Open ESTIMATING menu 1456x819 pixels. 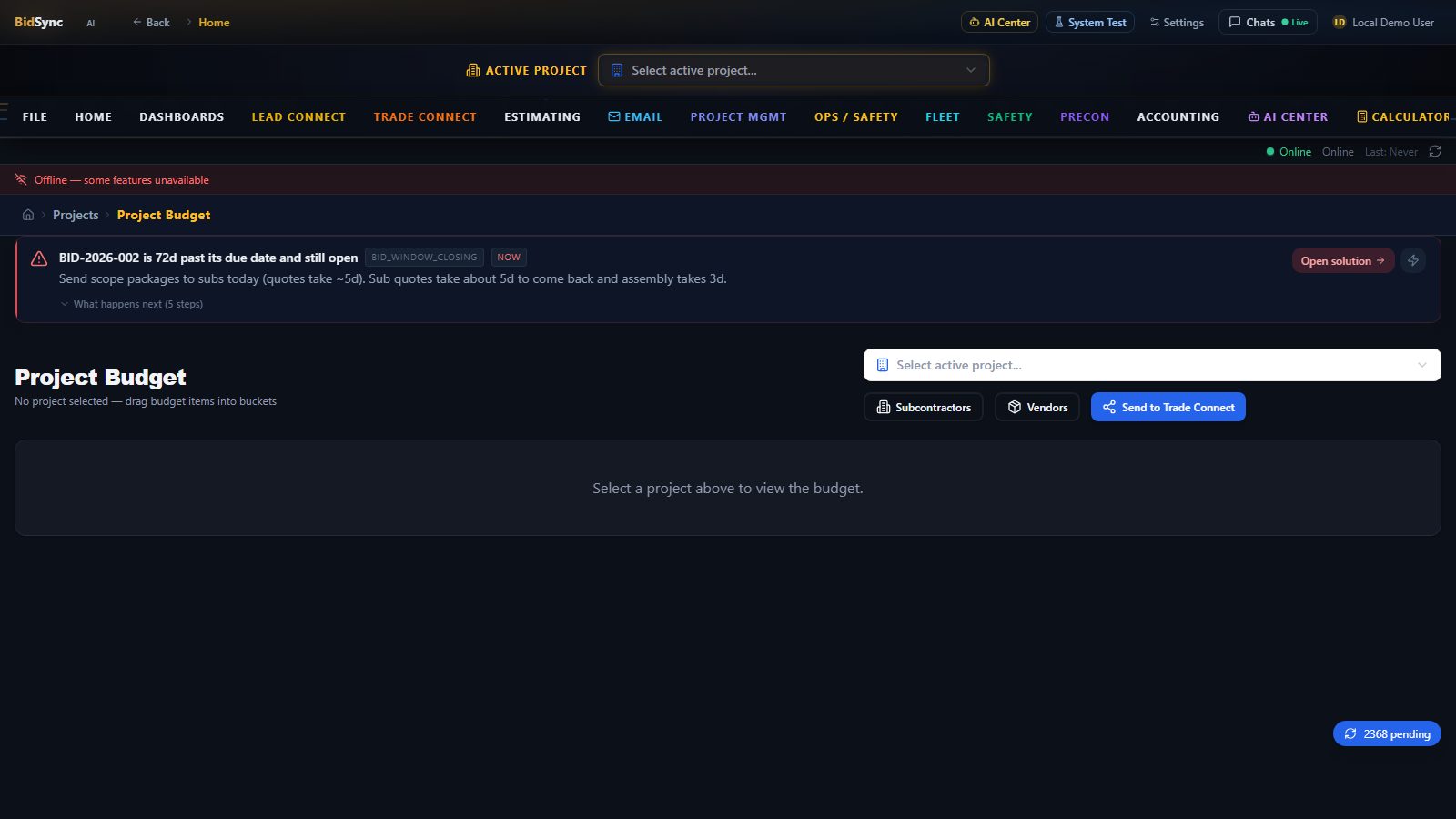click(x=542, y=116)
